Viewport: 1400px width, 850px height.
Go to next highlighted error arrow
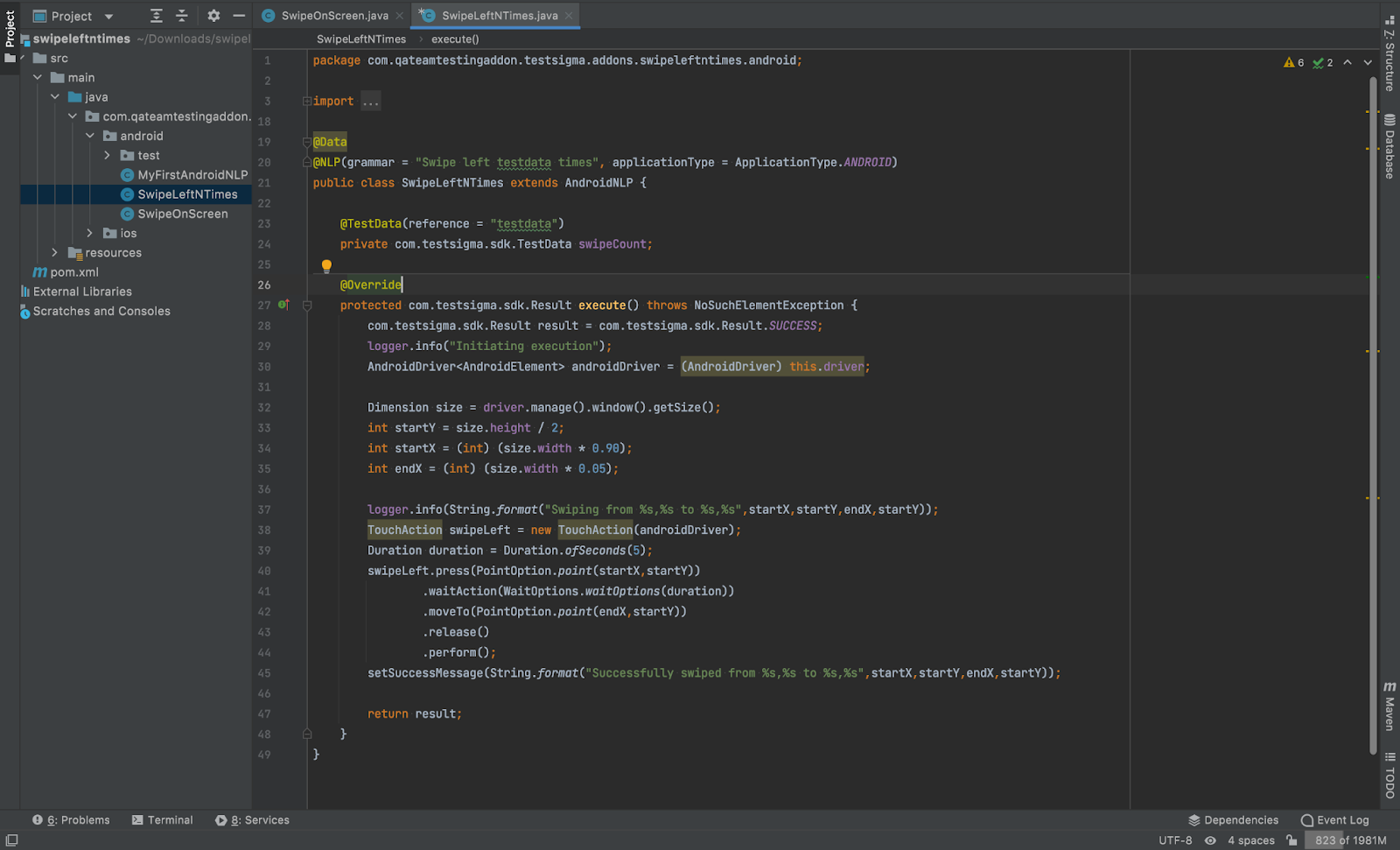click(x=1368, y=62)
